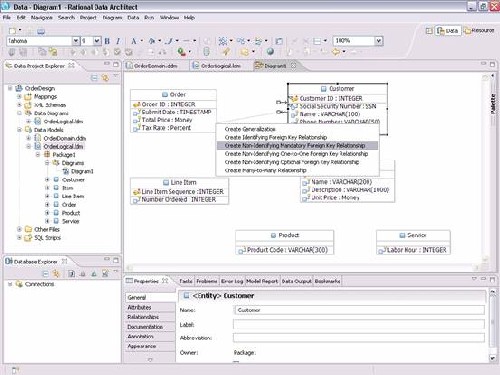Viewport: 500px width, 375px height.
Task: Toggle italic formatting in toolbar
Action: (x=118, y=41)
